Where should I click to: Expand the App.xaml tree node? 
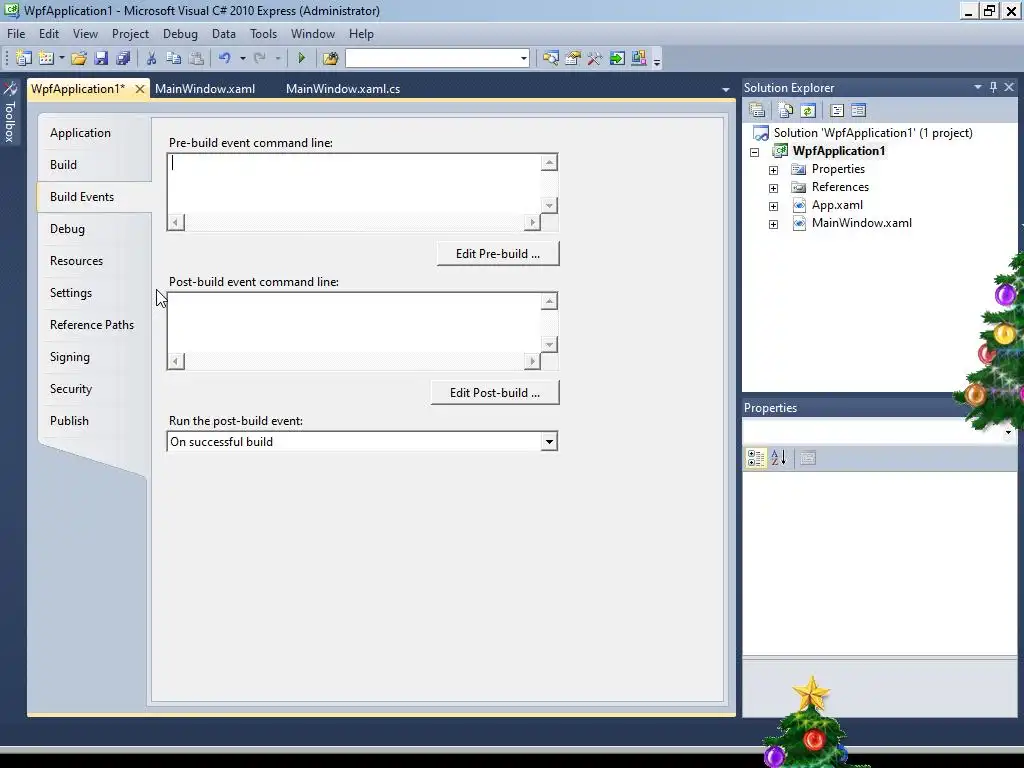click(x=773, y=206)
